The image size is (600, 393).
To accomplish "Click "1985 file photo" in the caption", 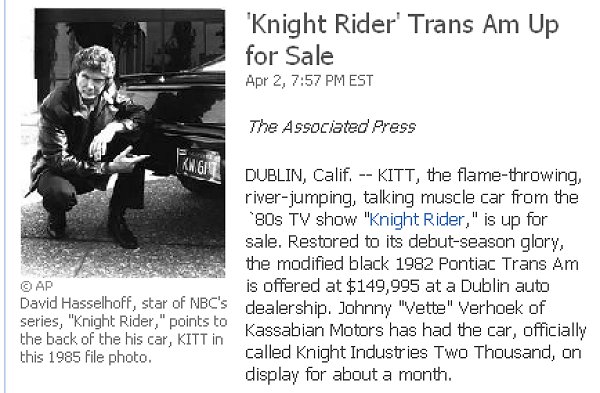I will click(x=99, y=357).
